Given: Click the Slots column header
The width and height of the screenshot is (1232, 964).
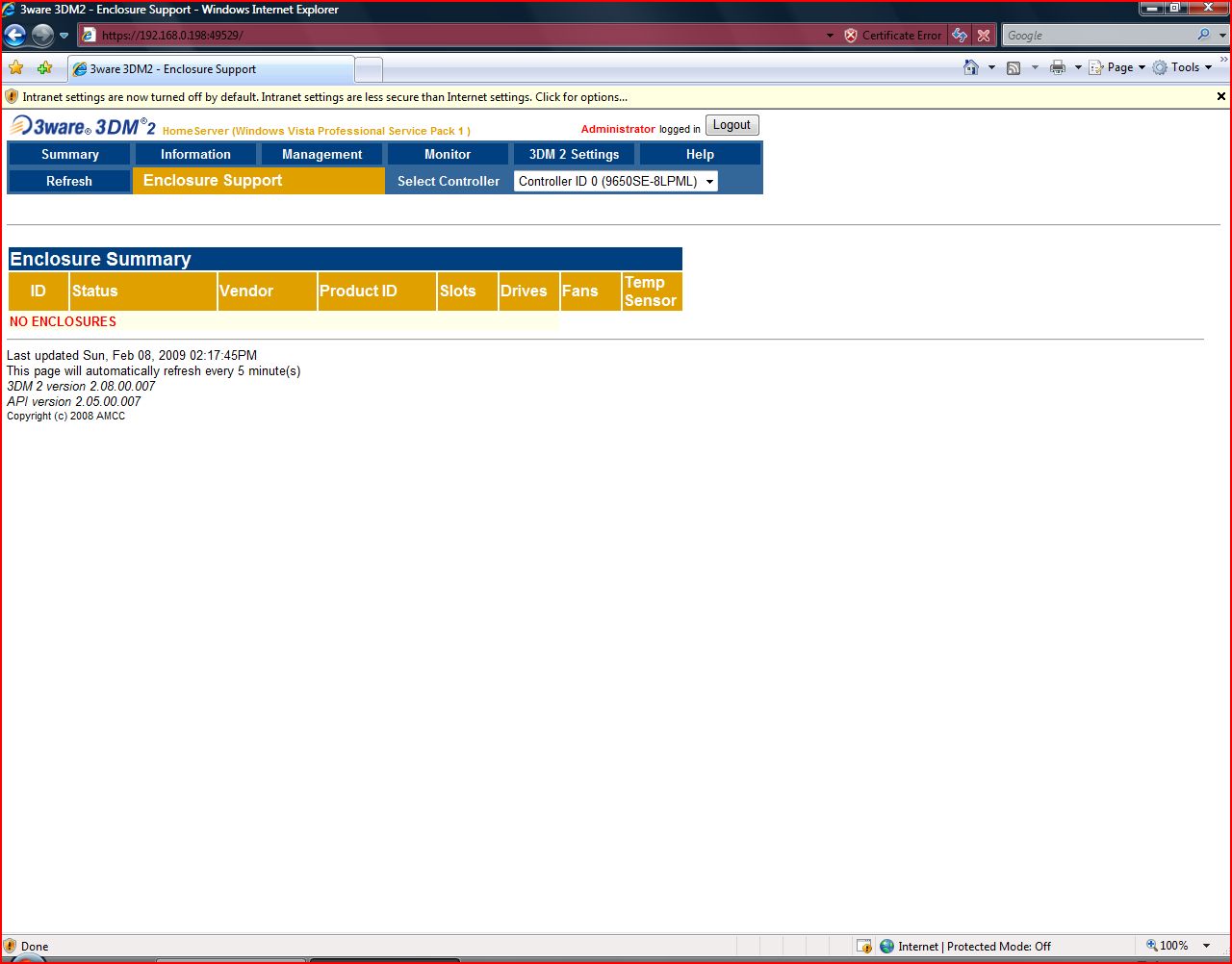Looking at the screenshot, I should point(468,291).
